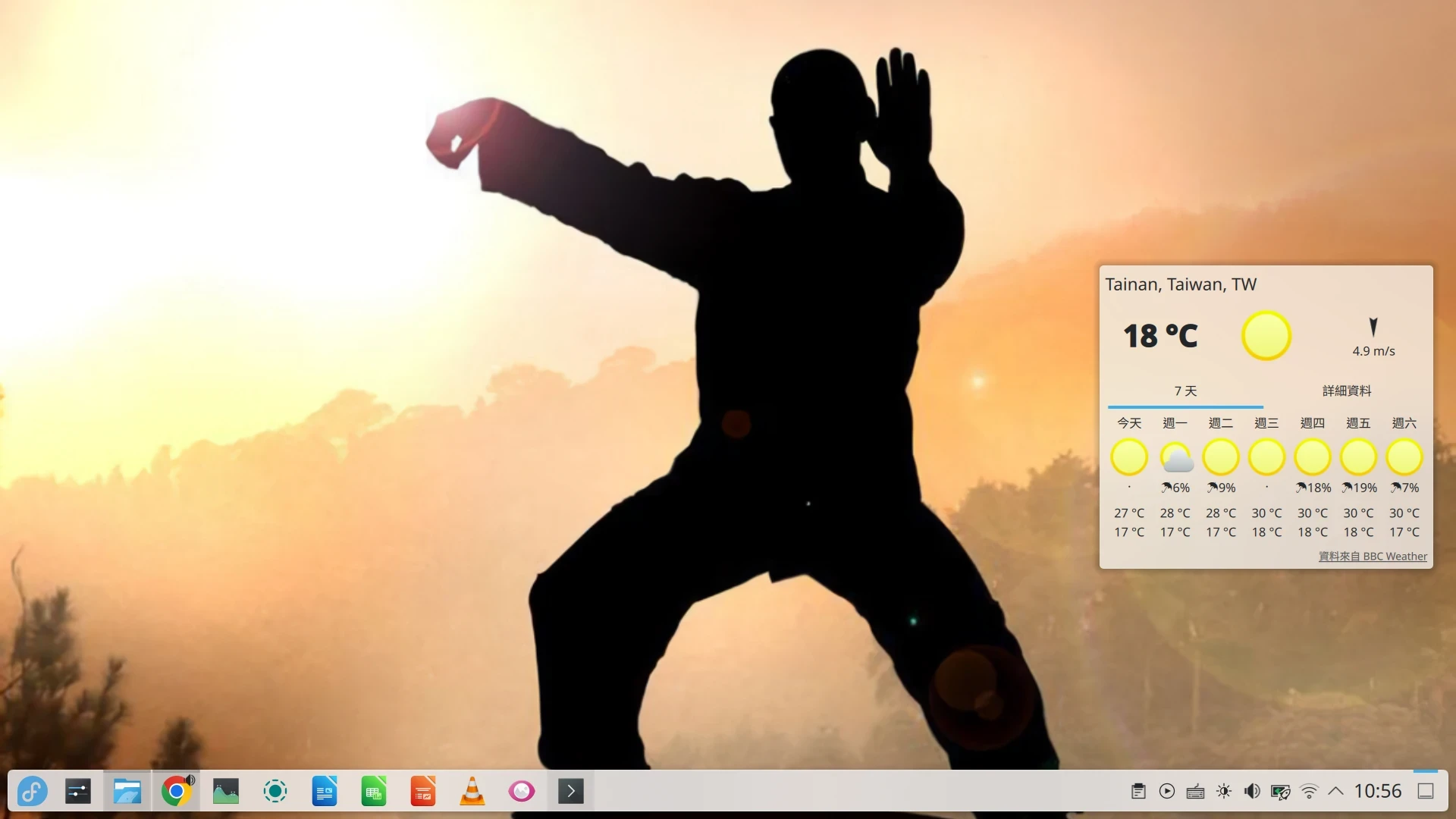The height and width of the screenshot is (819, 1456).
Task: Open the BBC Weather source link
Action: tap(1372, 556)
